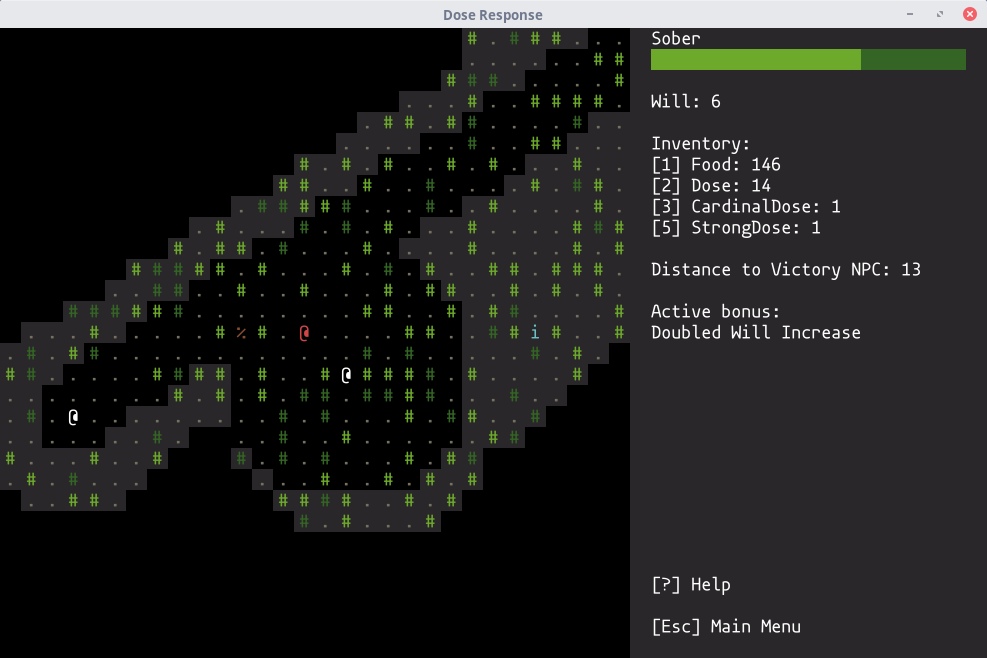Maximize the Dose Response window
Viewport: 987px width, 658px height.
click(x=940, y=14)
